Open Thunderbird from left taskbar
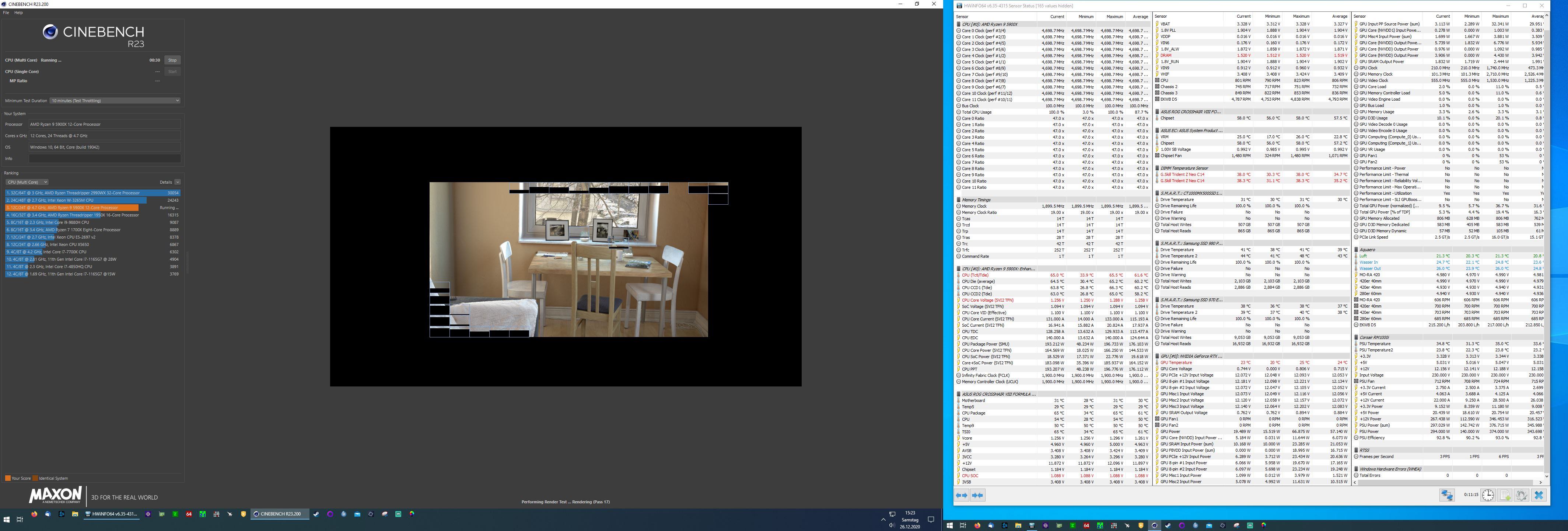1568x531 pixels. pyautogui.click(x=48, y=514)
